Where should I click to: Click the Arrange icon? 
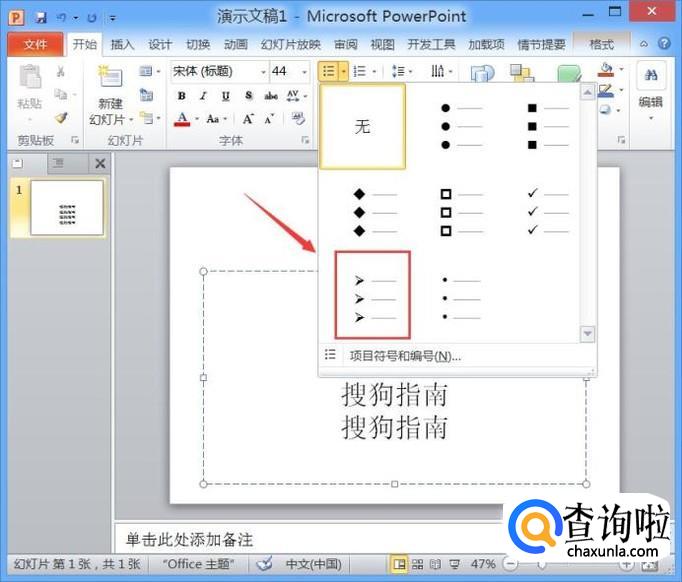pos(521,73)
